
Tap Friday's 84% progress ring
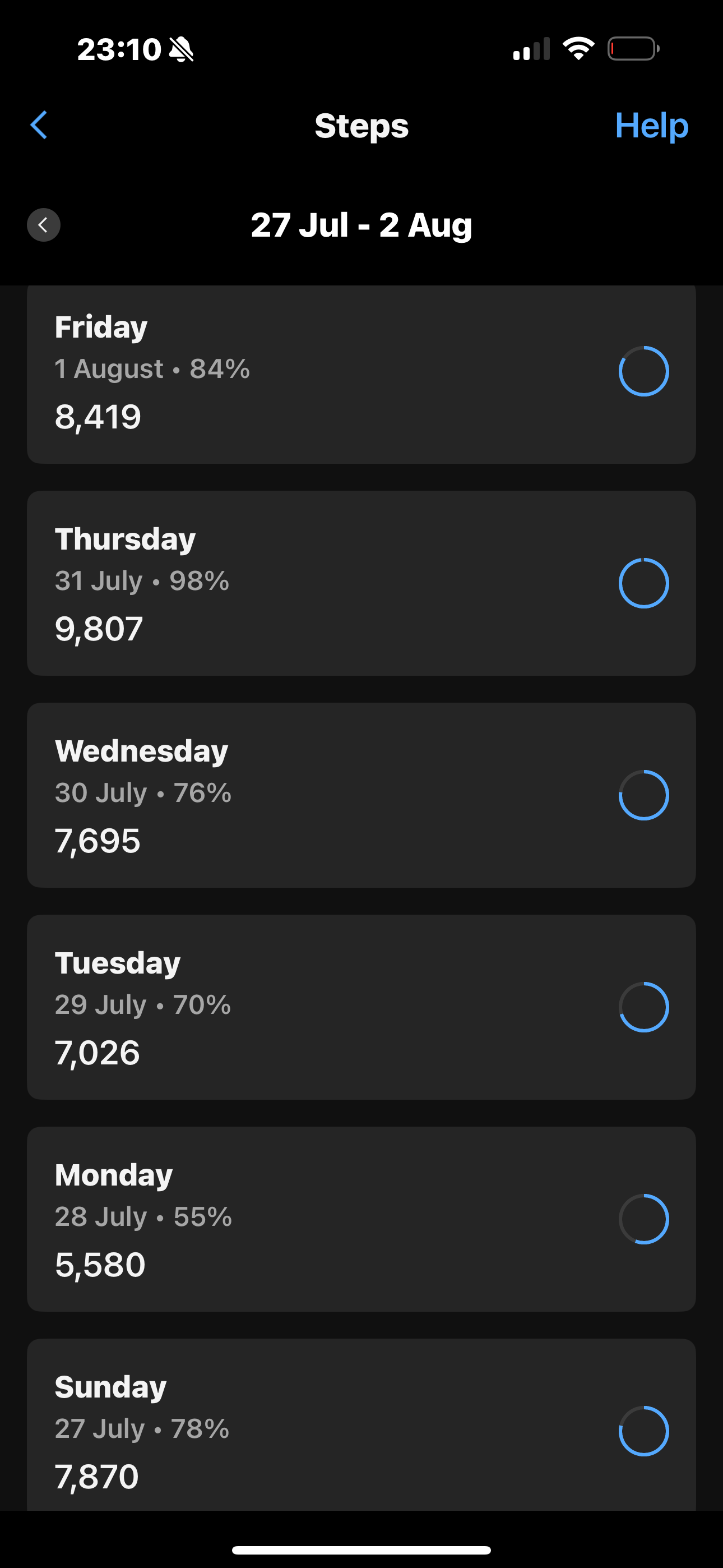644,371
